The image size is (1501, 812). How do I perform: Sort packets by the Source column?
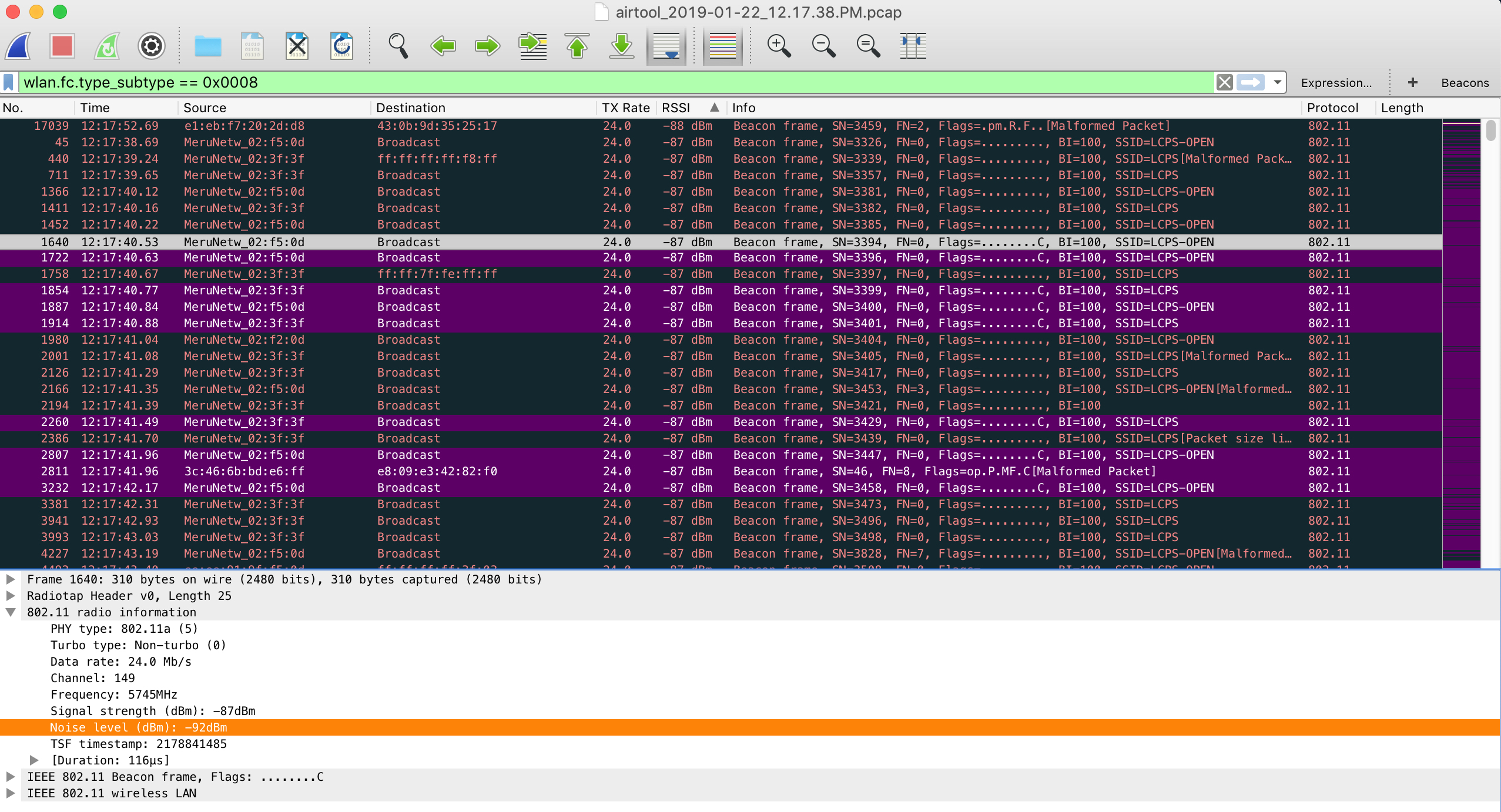click(x=205, y=108)
